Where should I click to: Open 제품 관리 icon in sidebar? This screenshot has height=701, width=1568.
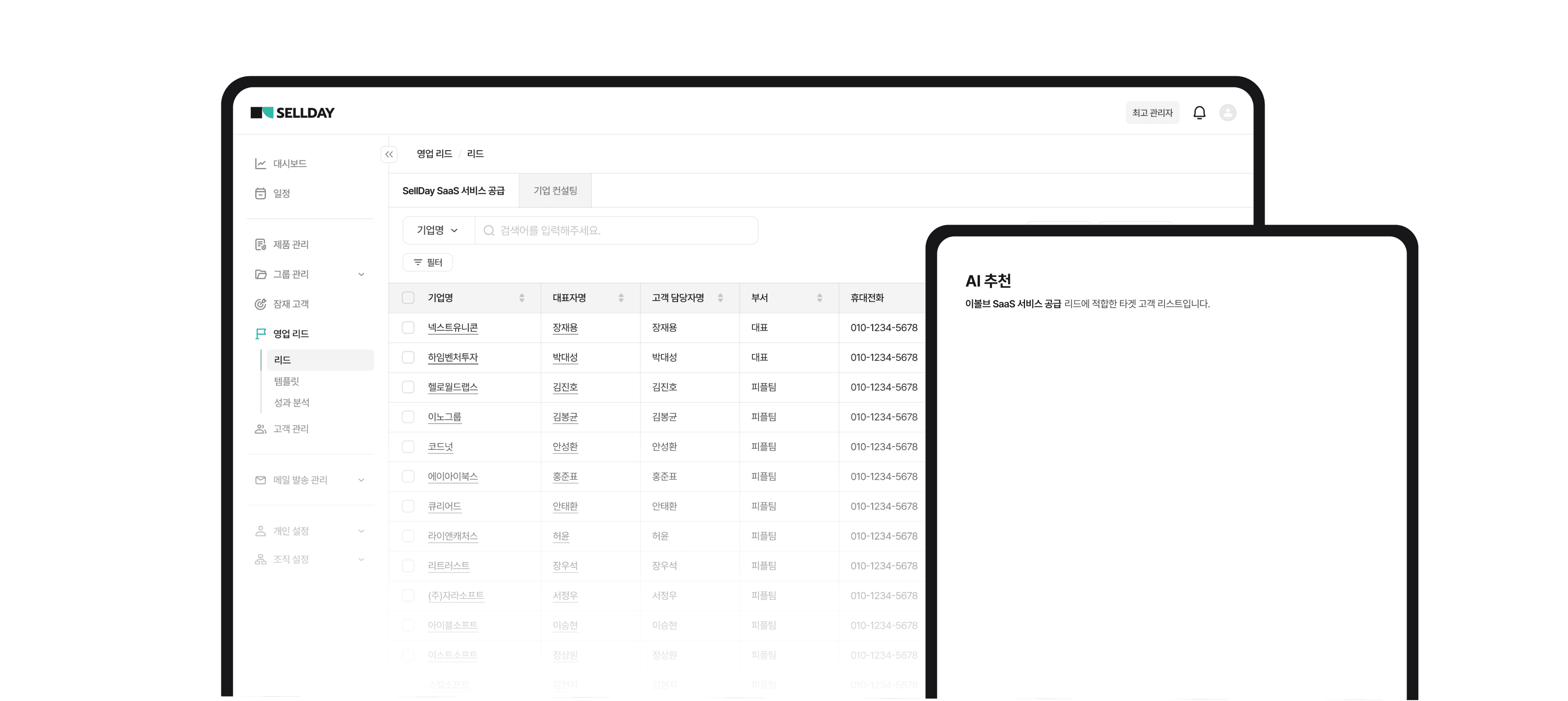point(260,244)
